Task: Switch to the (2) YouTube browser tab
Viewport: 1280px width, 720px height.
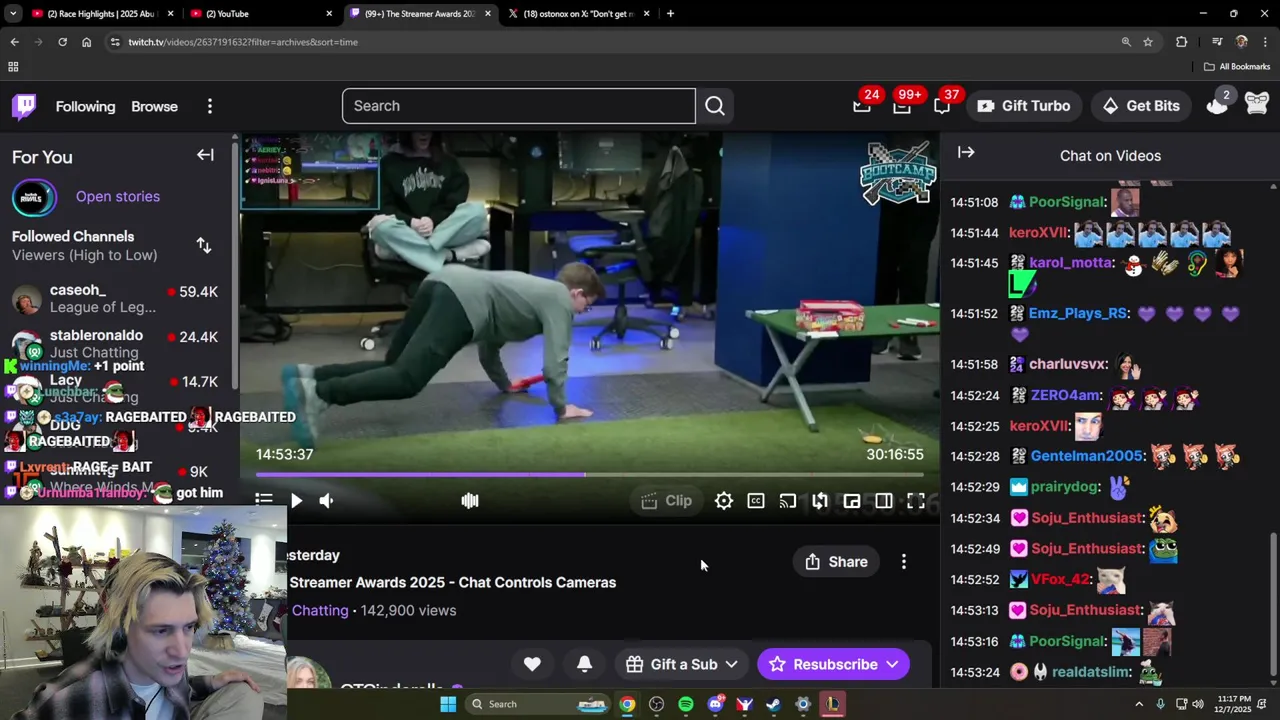Action: point(260,14)
